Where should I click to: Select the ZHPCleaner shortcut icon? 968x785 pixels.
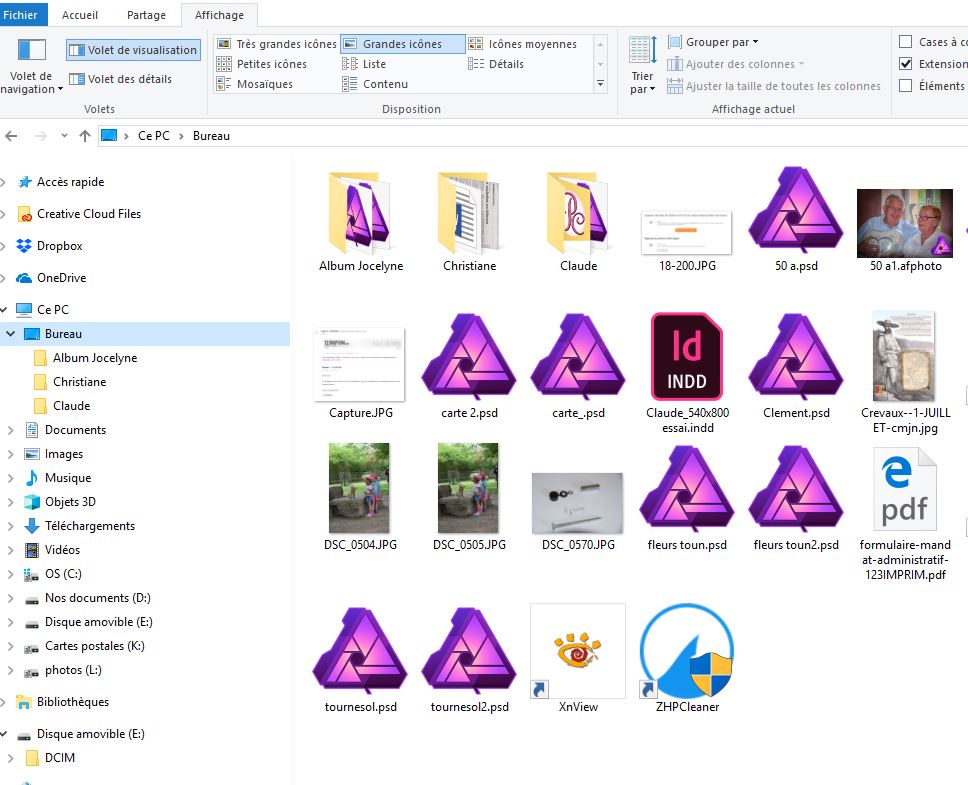pos(687,651)
